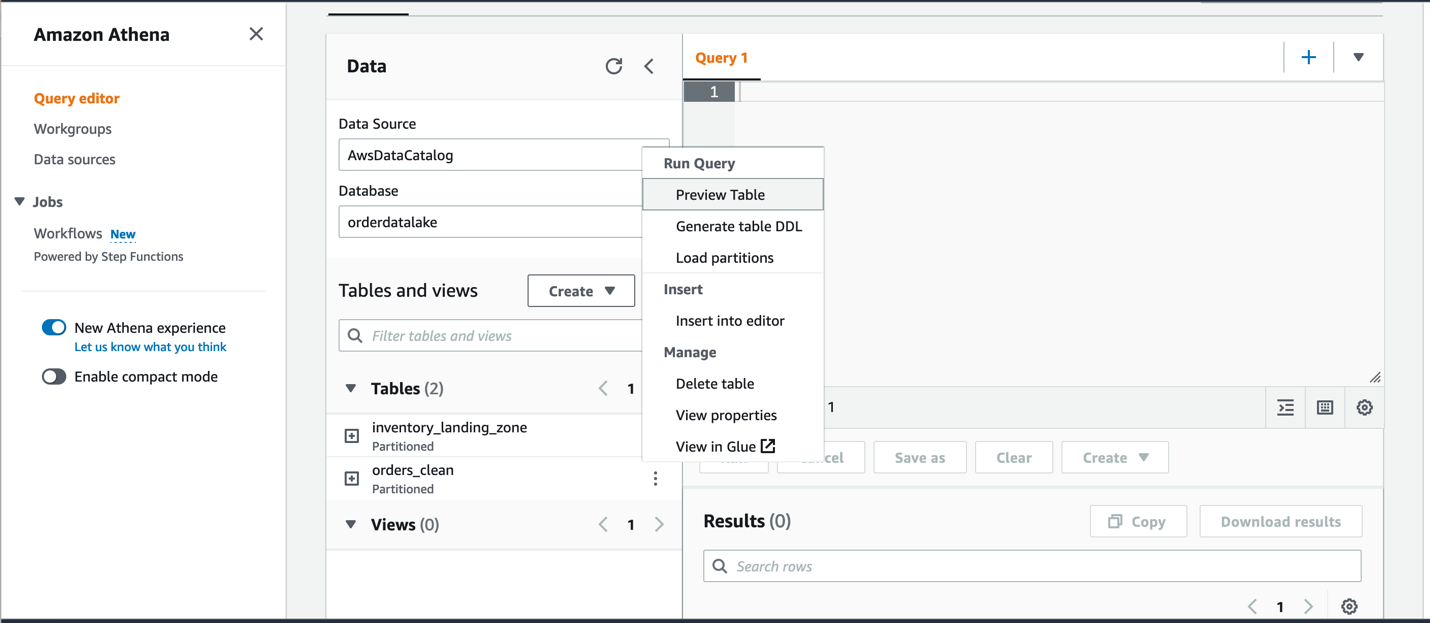Choose Delete table menu item
The width and height of the screenshot is (1430, 623).
point(733,384)
